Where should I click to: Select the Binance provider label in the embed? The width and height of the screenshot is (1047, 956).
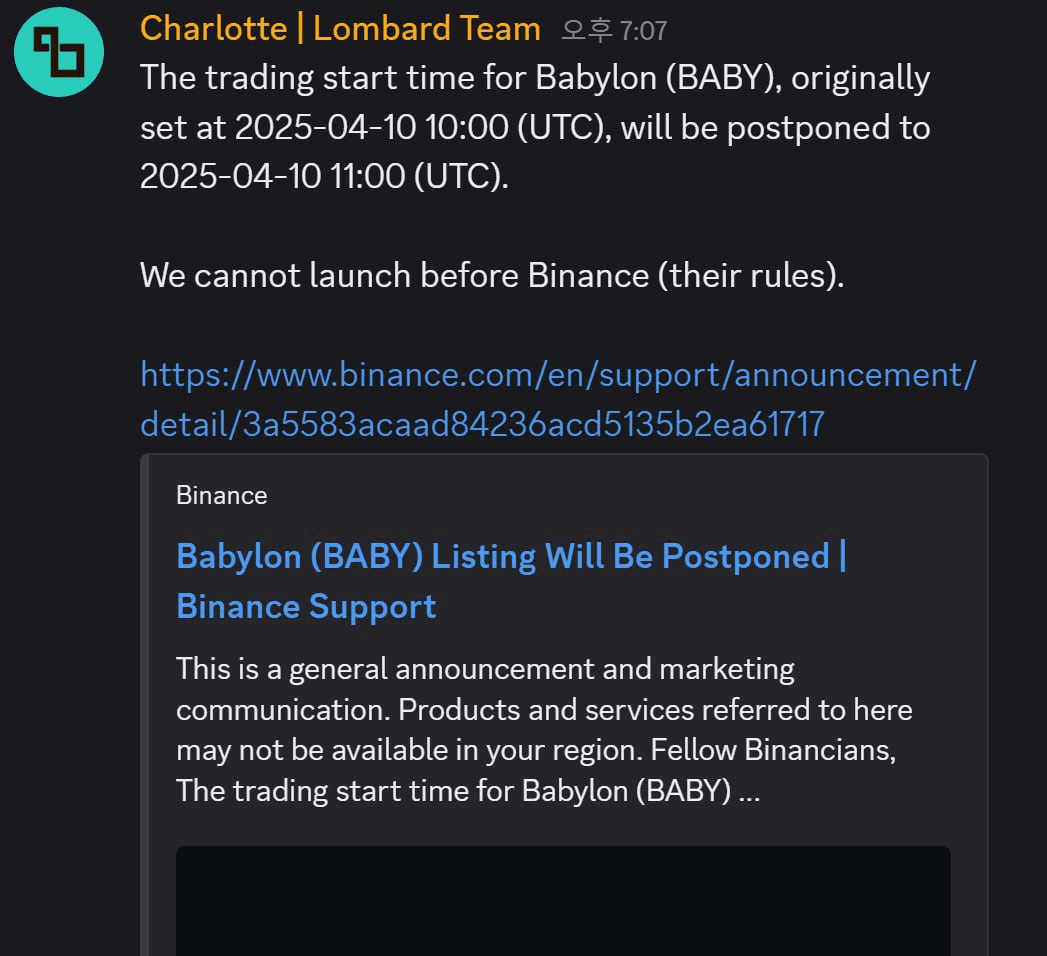222,495
